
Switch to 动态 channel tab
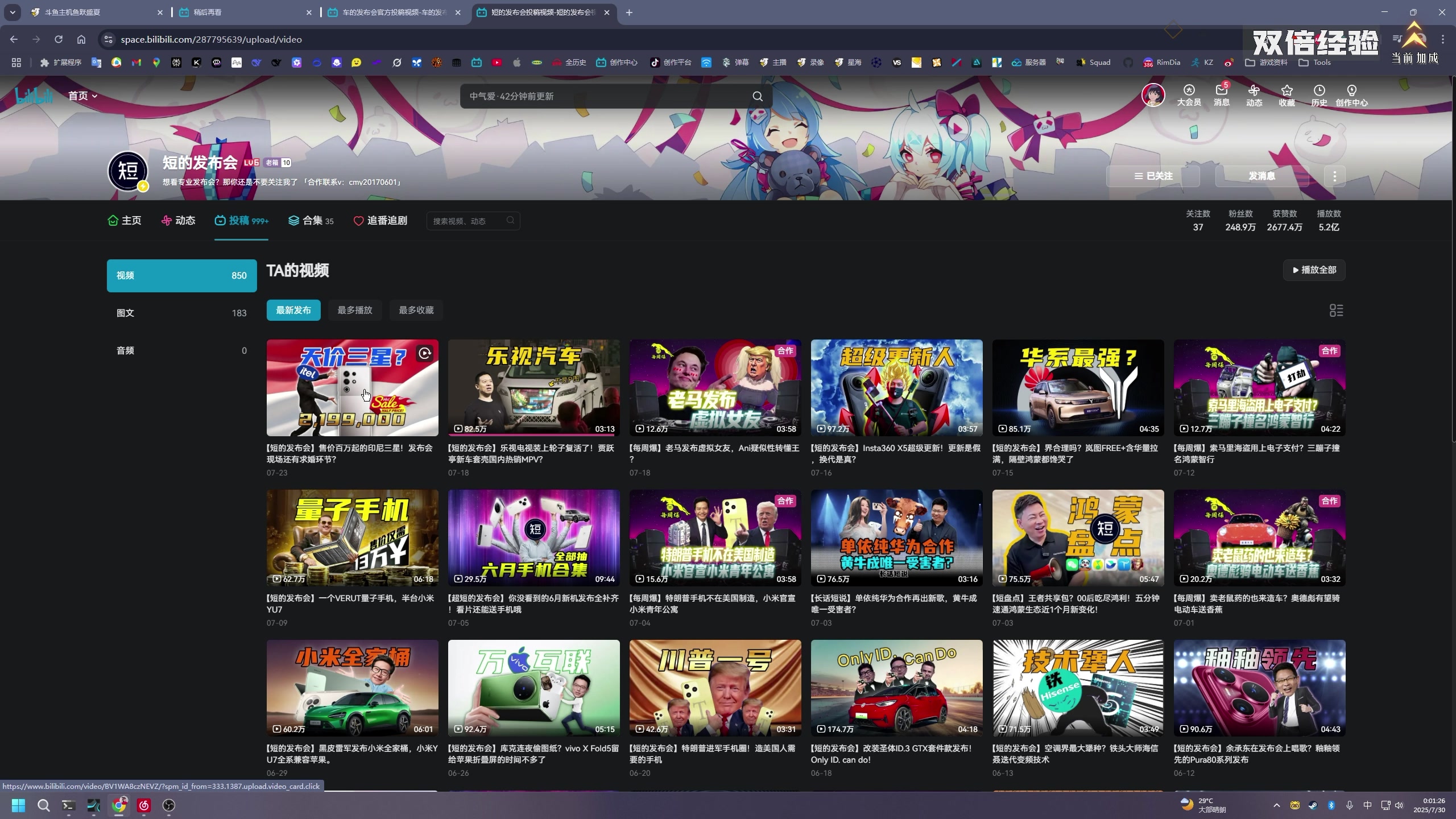click(179, 221)
